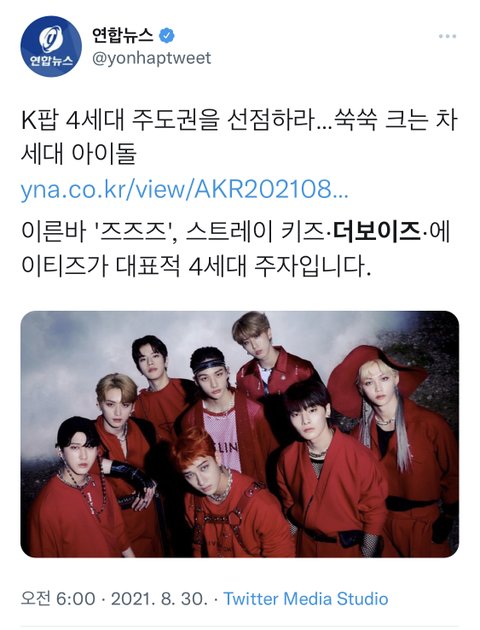
Task: Click the blue verified badge
Action: (167, 36)
